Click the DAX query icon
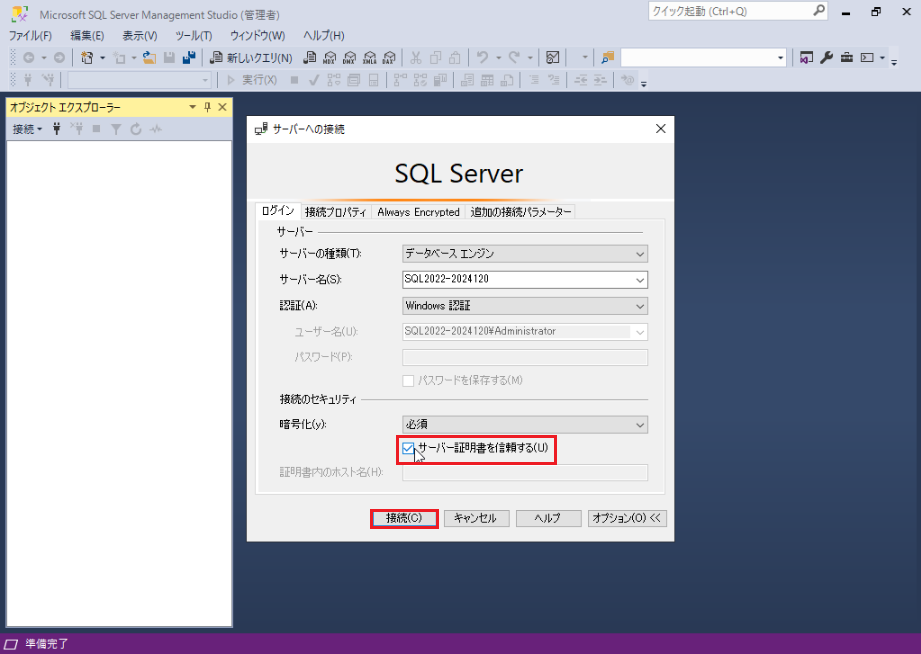The width and height of the screenshot is (921, 654). pyautogui.click(x=389, y=58)
